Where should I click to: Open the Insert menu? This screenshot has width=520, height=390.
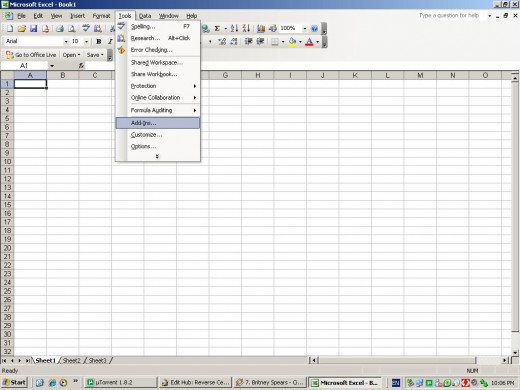tap(77, 16)
